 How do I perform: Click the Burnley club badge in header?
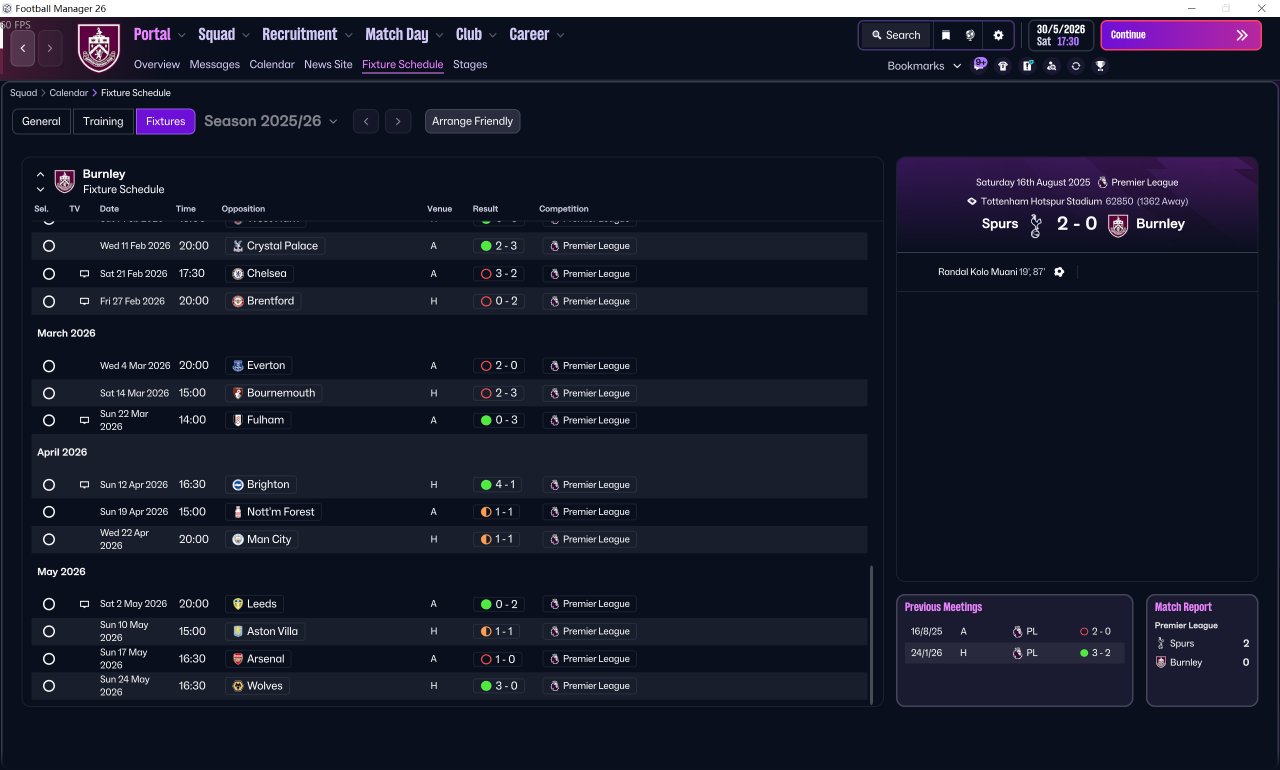click(x=98, y=48)
